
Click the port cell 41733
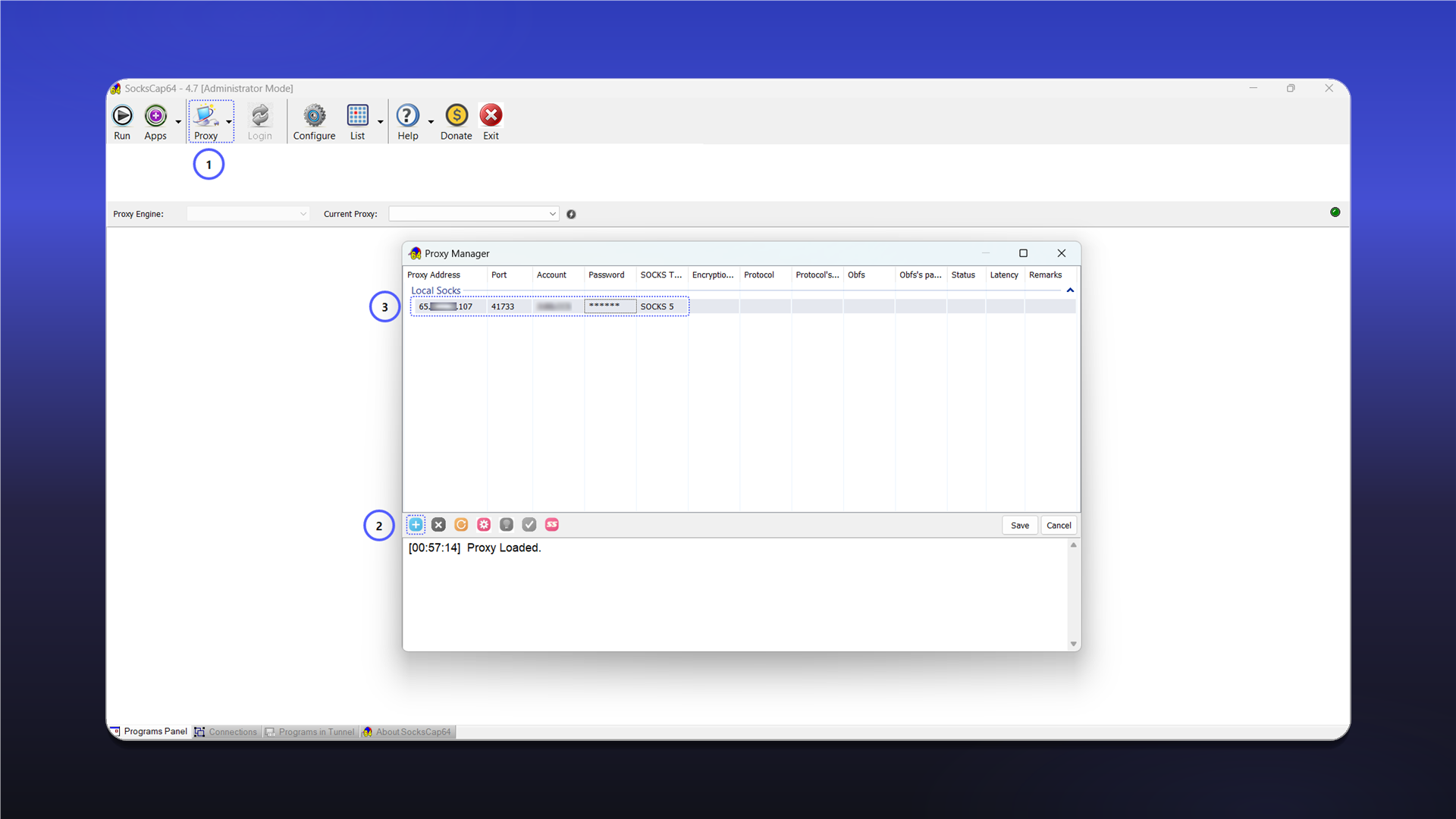pos(510,306)
